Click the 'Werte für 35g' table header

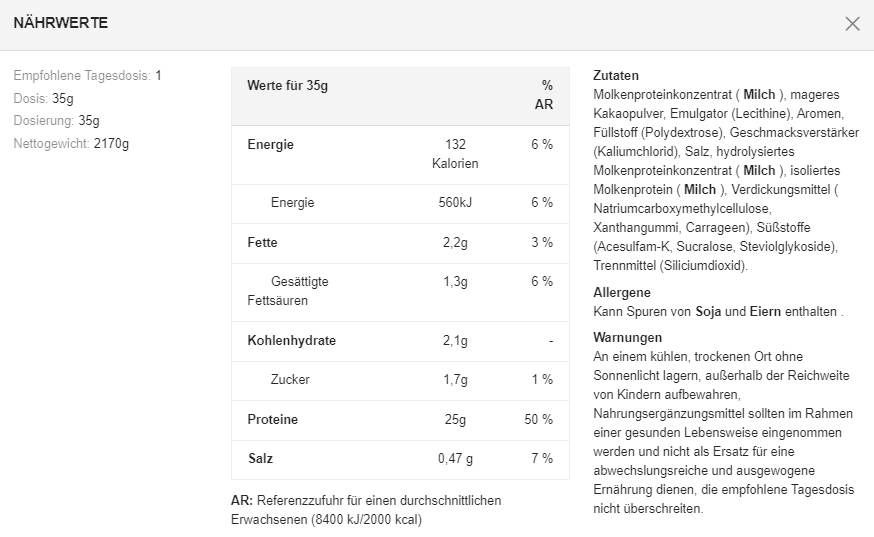pyautogui.click(x=288, y=85)
